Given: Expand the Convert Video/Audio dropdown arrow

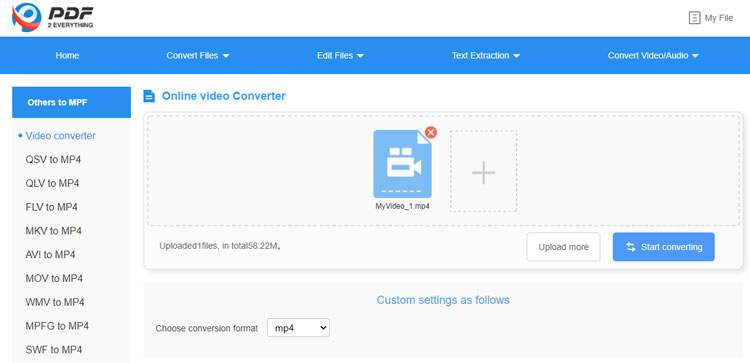Looking at the screenshot, I should tap(695, 56).
